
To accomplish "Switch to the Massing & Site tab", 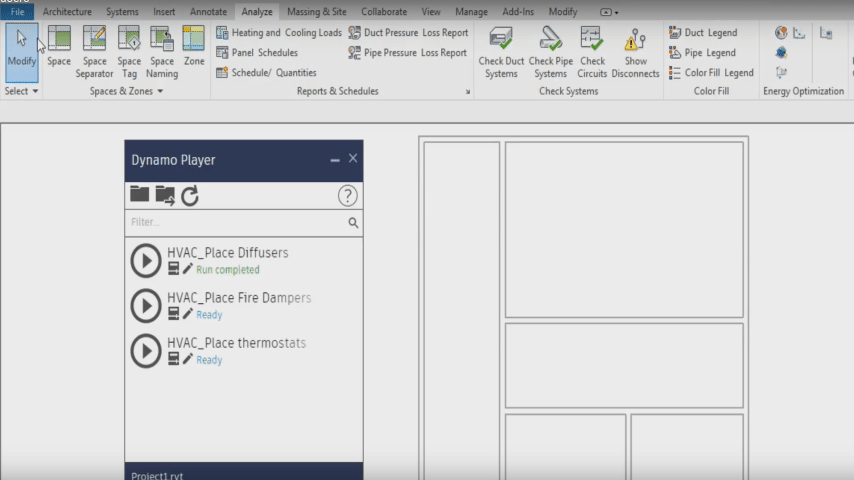I will point(317,11).
